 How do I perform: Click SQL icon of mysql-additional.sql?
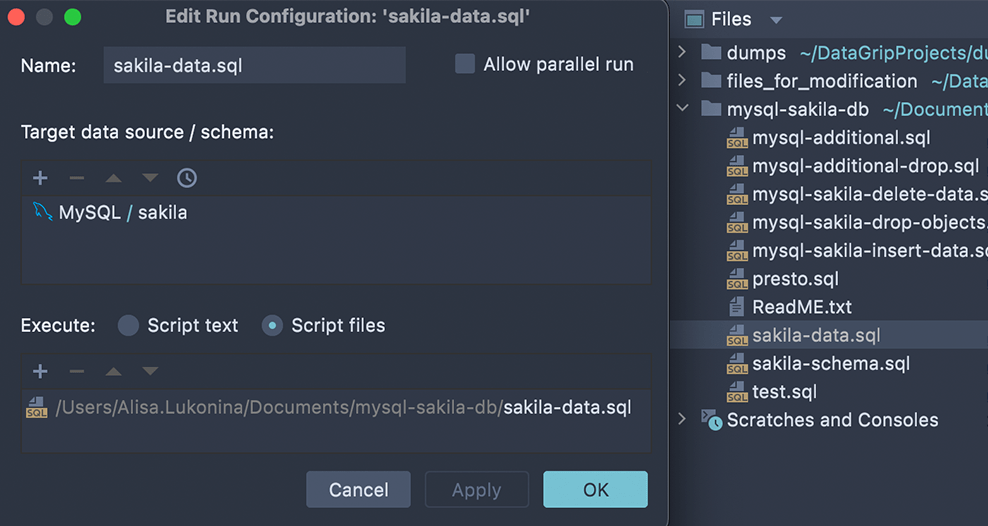pyautogui.click(x=737, y=137)
